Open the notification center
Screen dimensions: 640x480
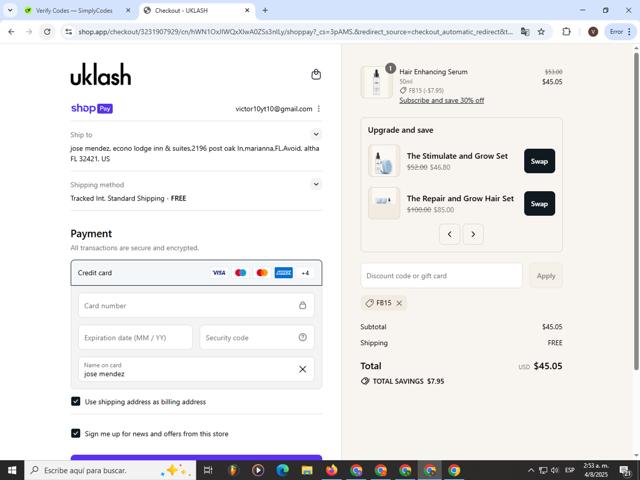[626, 470]
